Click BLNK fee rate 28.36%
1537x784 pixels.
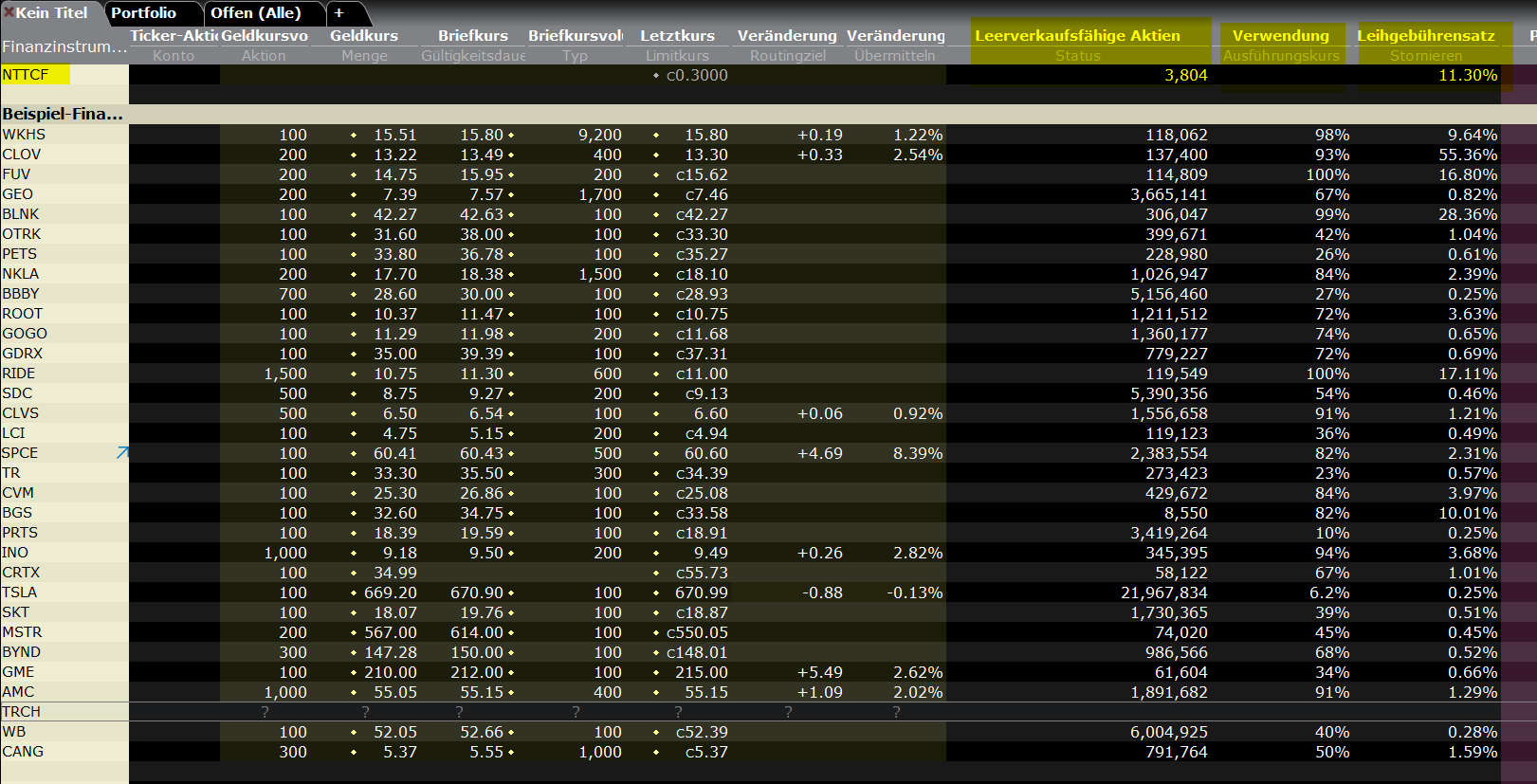pyautogui.click(x=1468, y=214)
